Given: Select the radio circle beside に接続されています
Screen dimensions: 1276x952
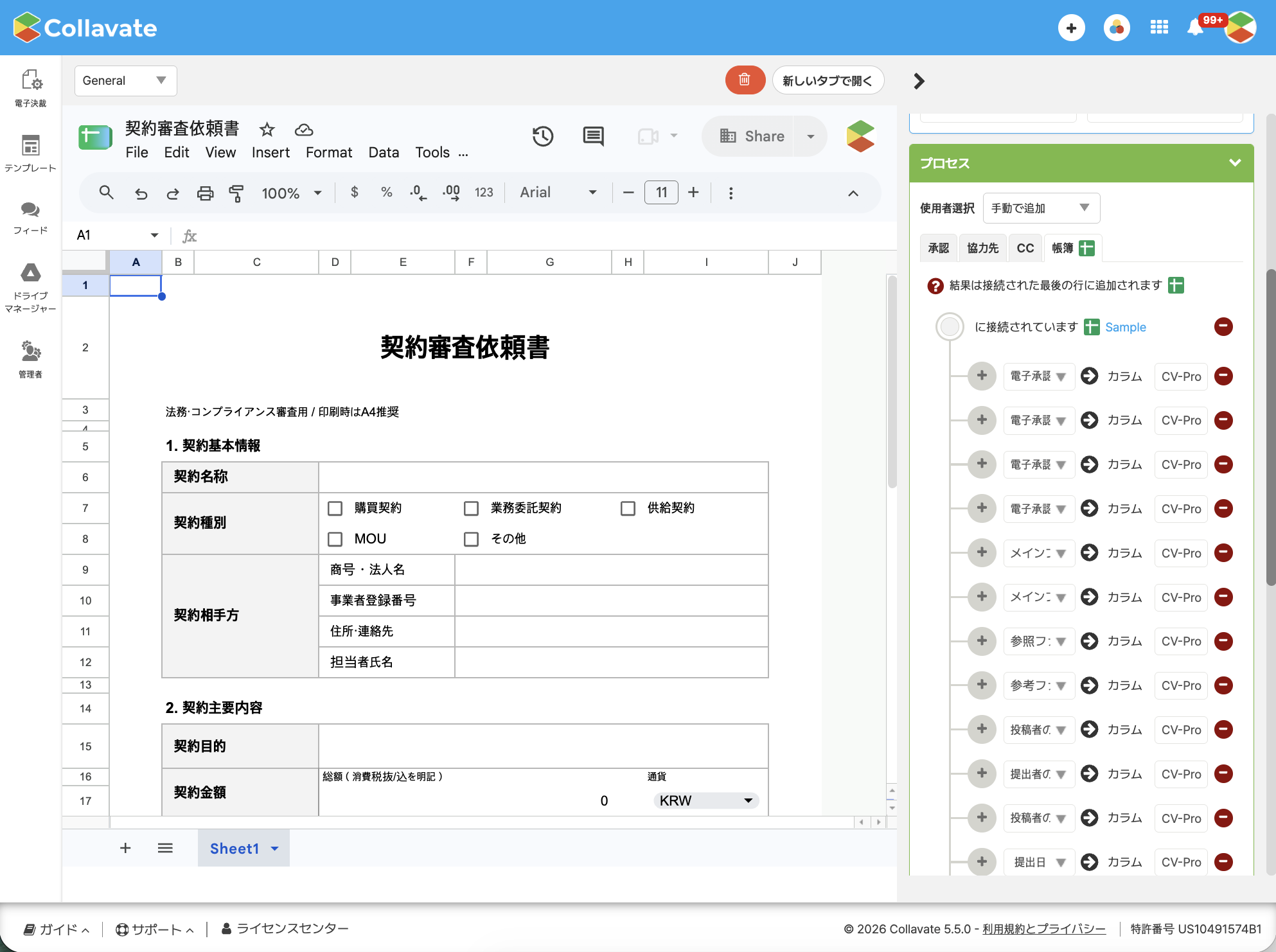Looking at the screenshot, I should tap(950, 326).
